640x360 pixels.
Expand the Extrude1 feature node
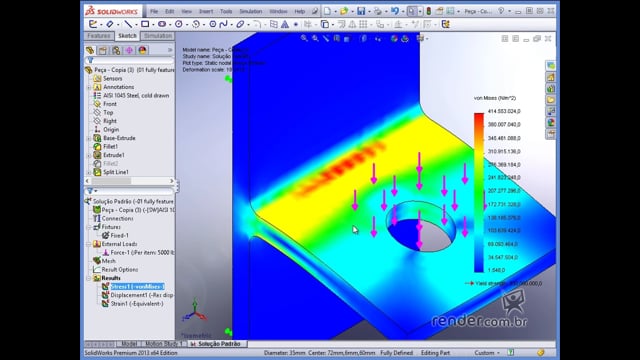[x=89, y=156]
